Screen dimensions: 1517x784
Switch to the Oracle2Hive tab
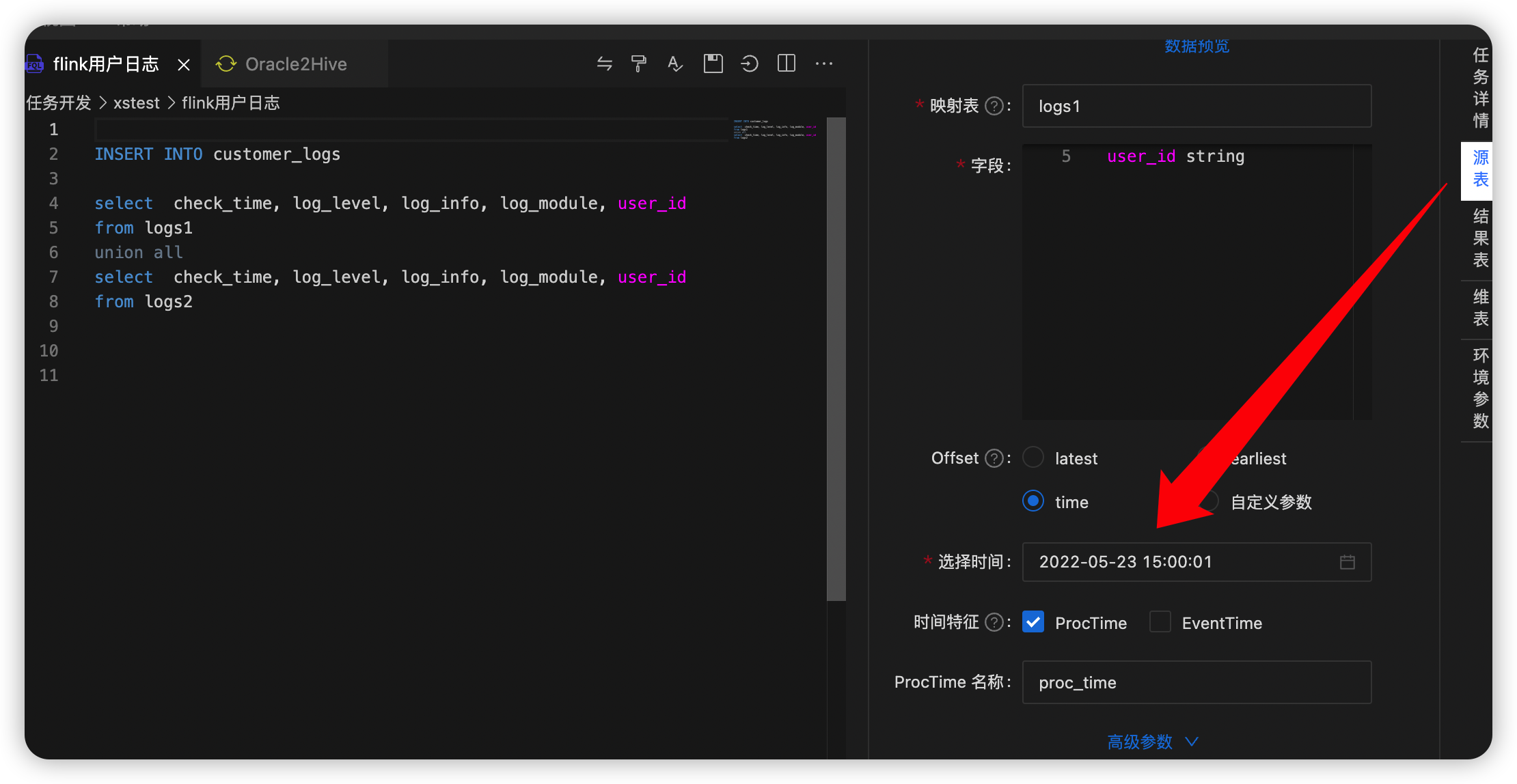point(295,64)
